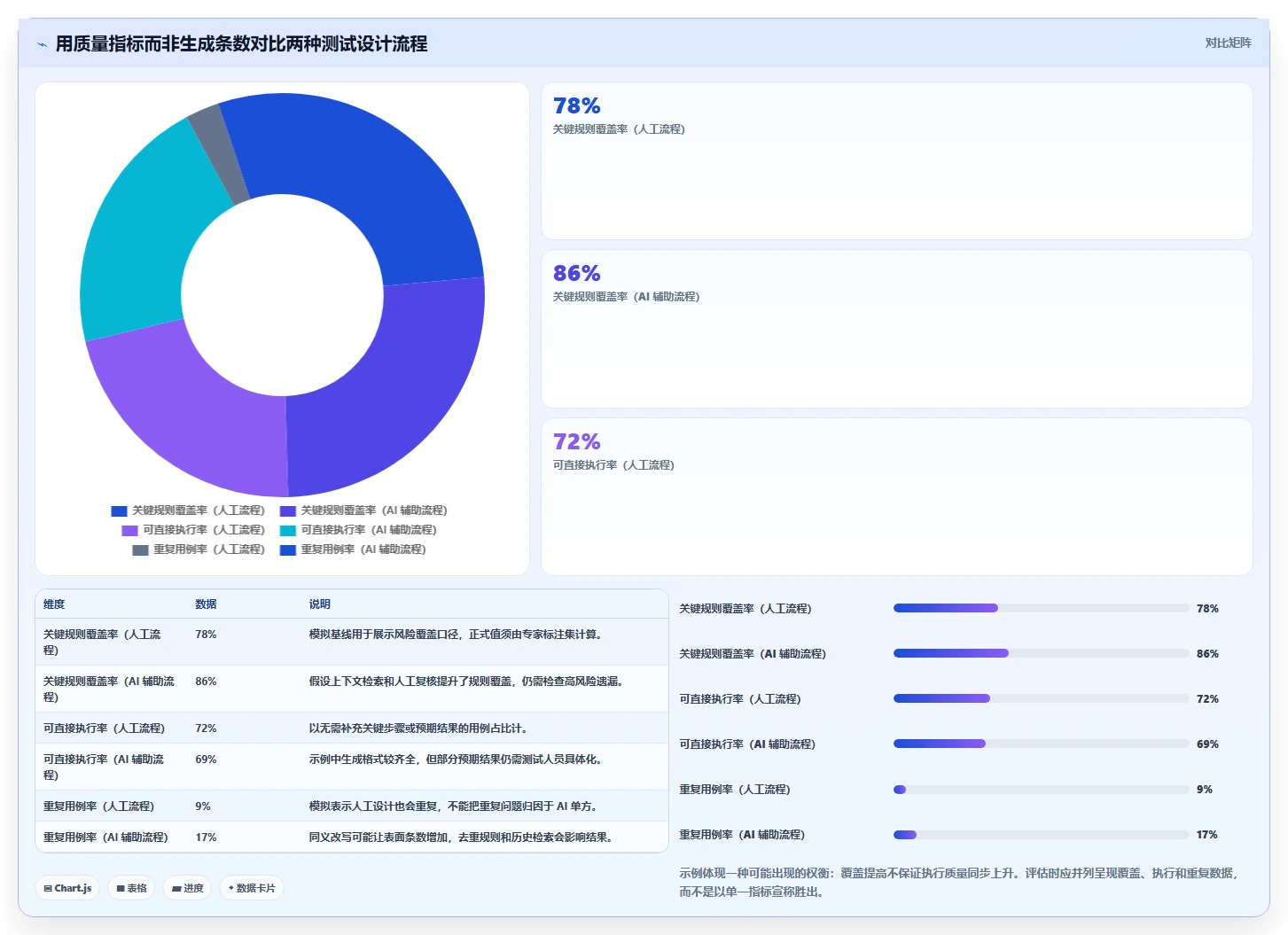Click the 17% value beside the progress bar
This screenshot has height=935, width=1288.
point(1207,834)
